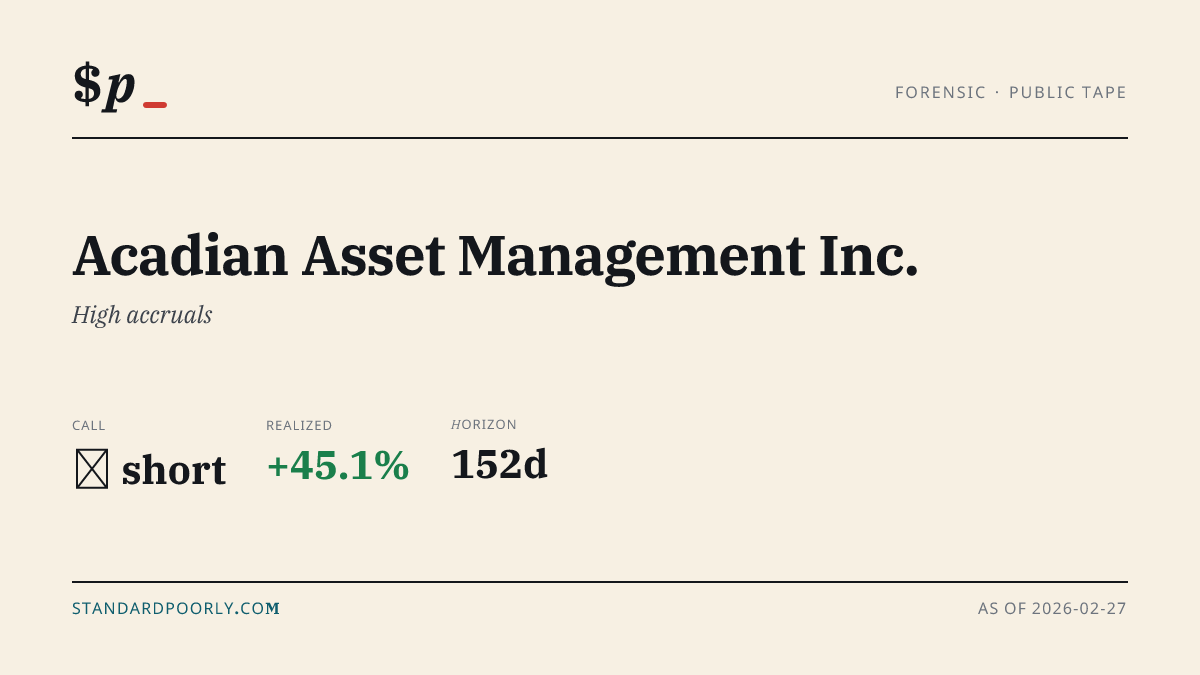The width and height of the screenshot is (1200, 675).
Task: Select the green +45.1% realized value
Action: [338, 466]
